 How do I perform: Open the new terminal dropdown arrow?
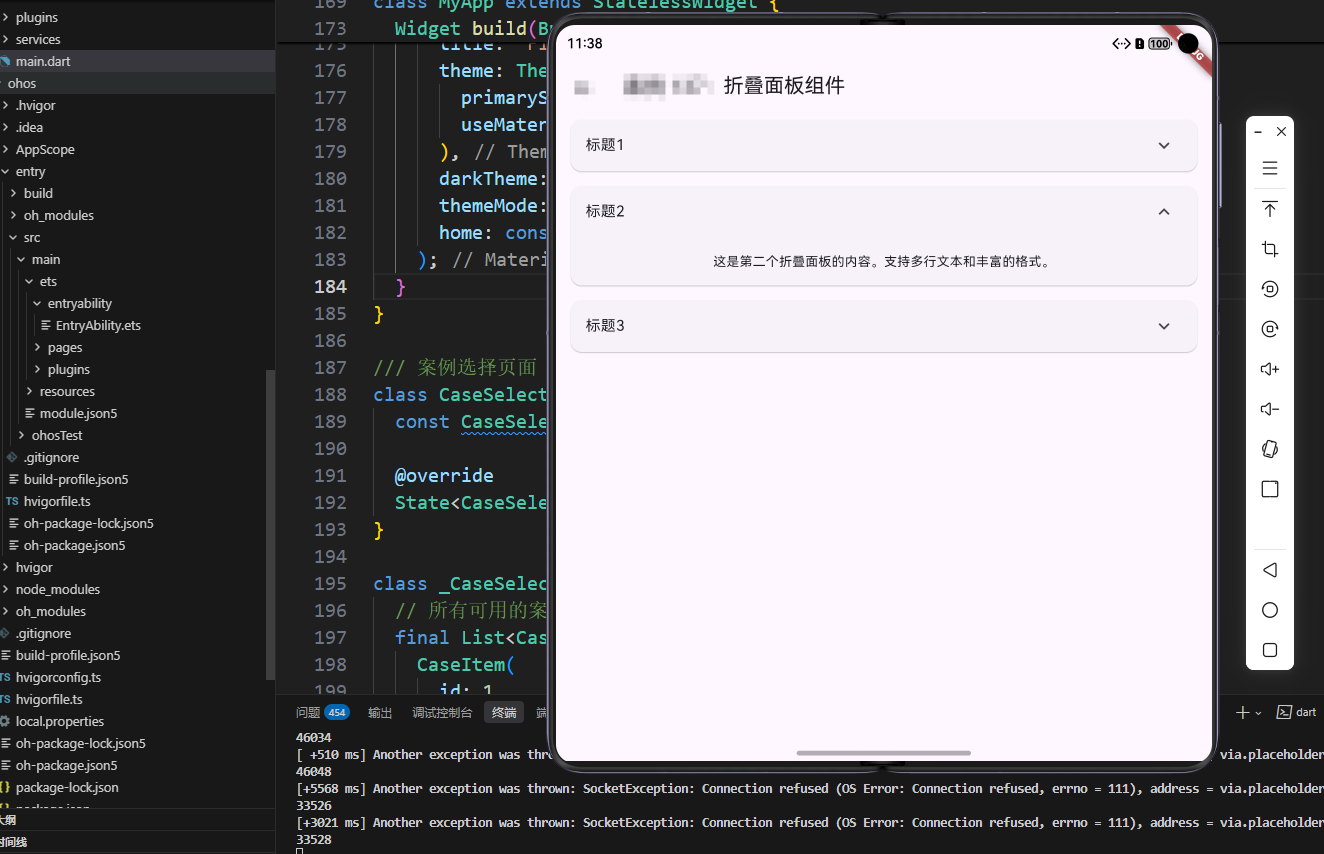click(1258, 713)
